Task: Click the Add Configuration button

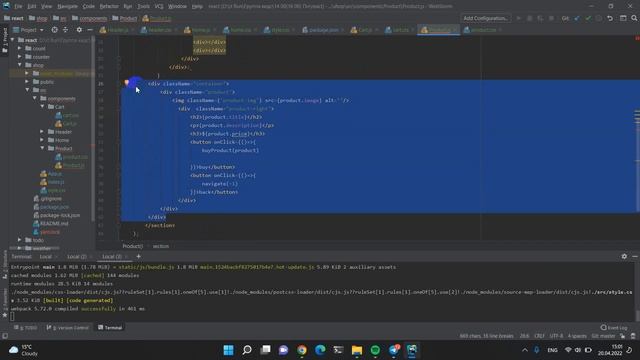Action: click(485, 18)
